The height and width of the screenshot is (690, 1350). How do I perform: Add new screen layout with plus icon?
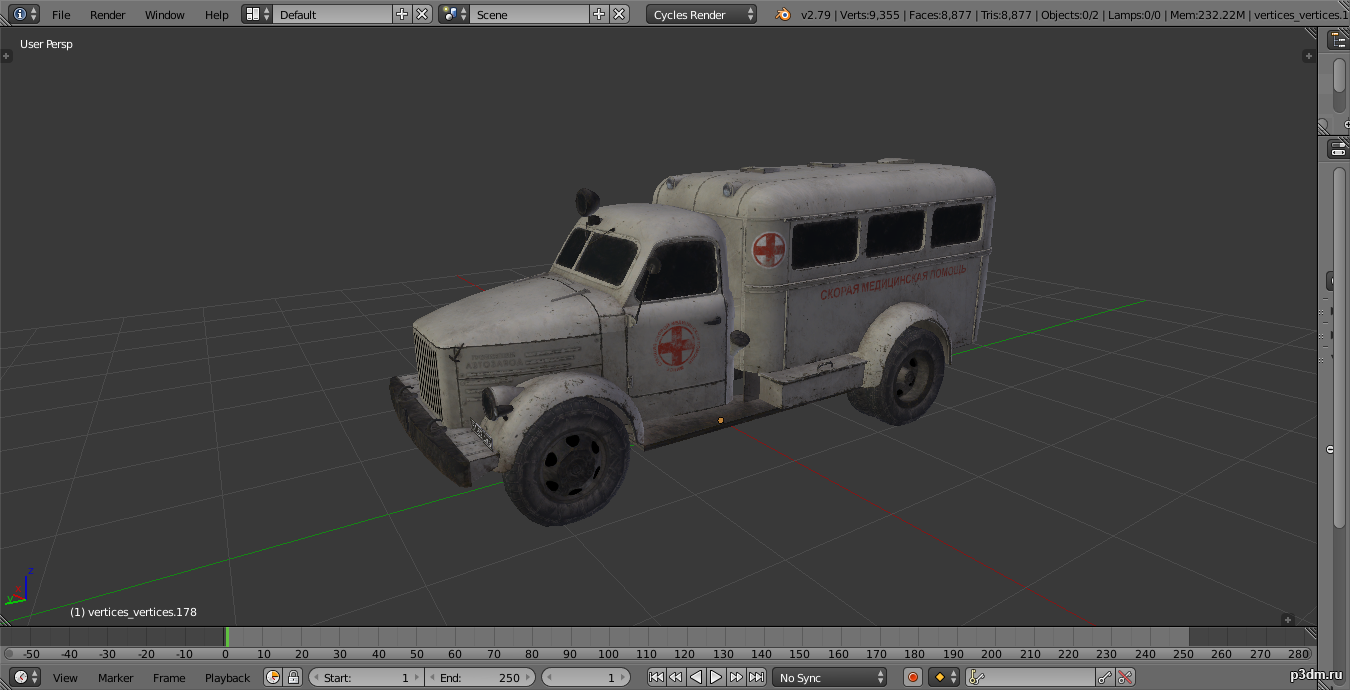click(402, 14)
